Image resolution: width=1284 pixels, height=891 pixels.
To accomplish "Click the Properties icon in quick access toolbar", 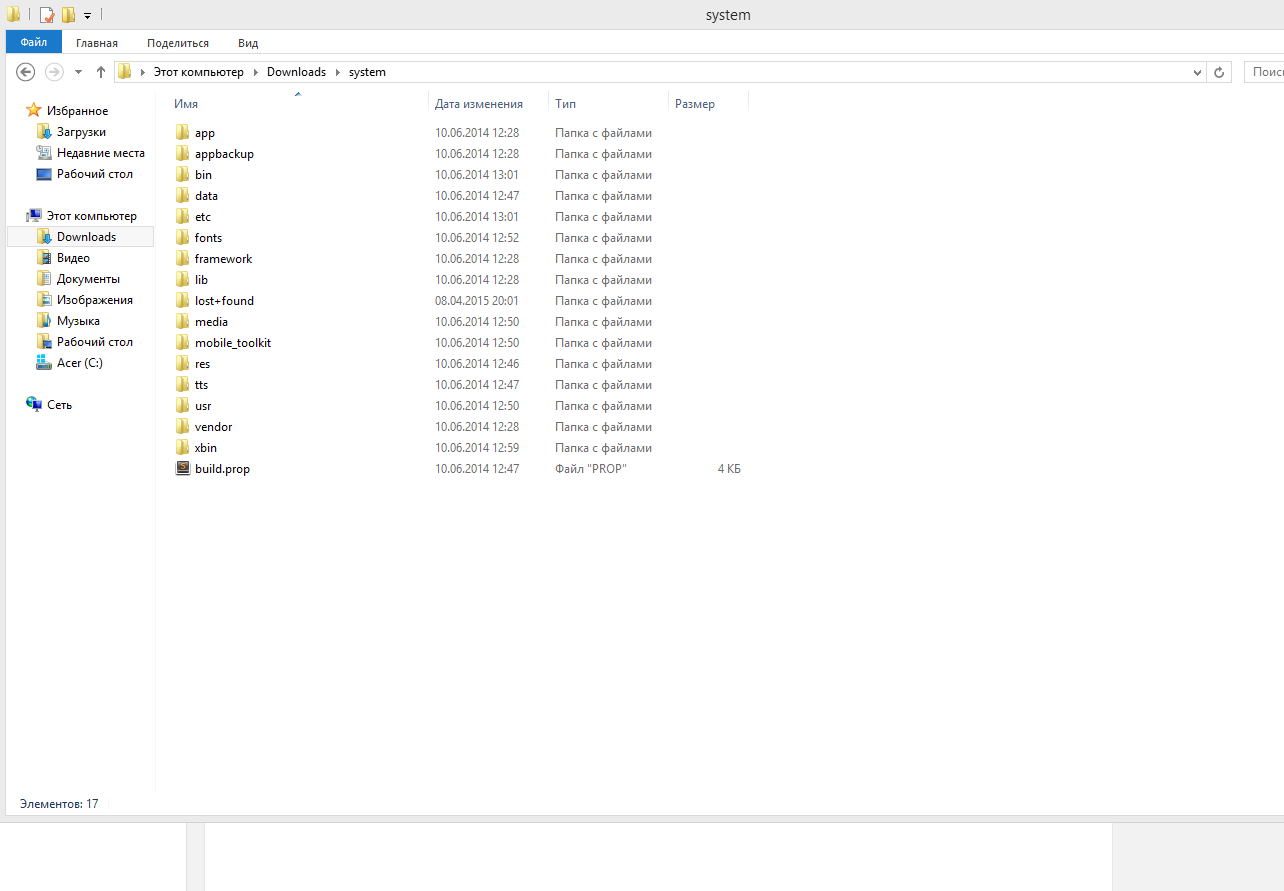I will pyautogui.click(x=46, y=15).
